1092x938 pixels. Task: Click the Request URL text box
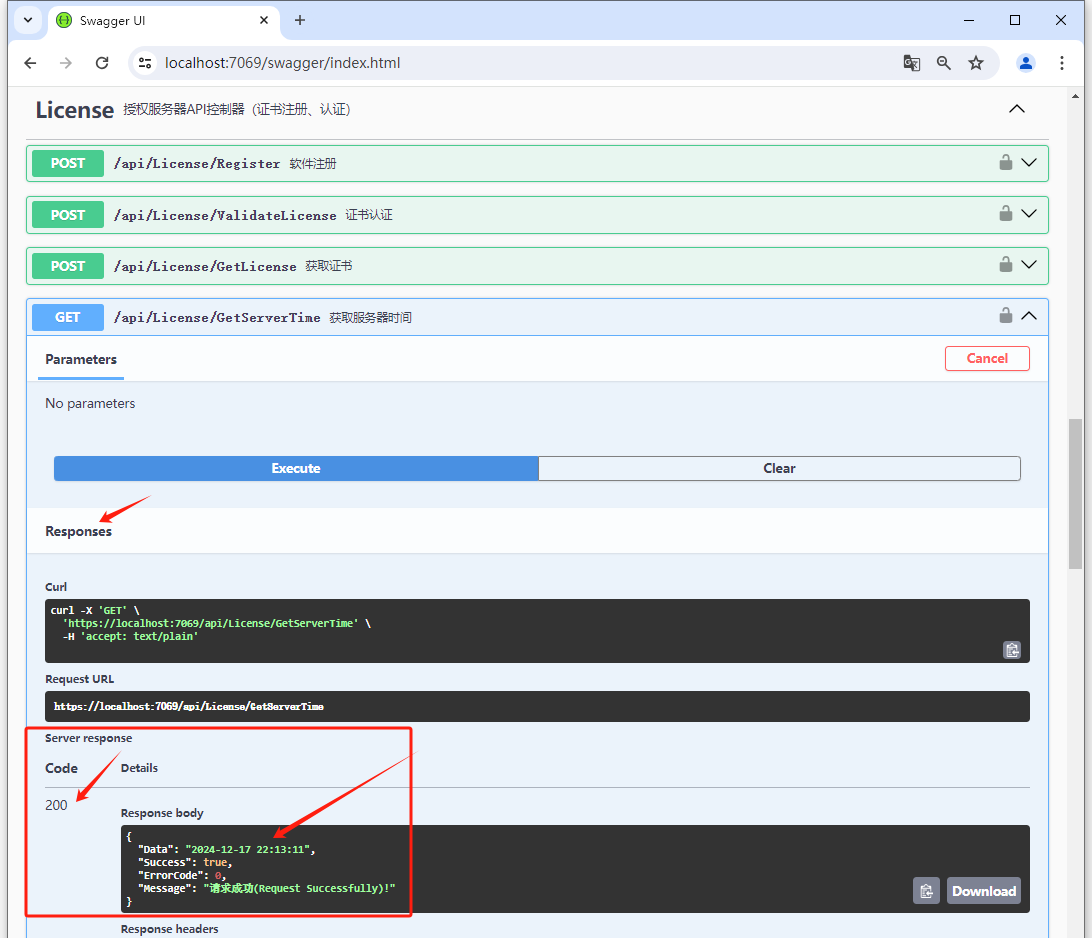(537, 706)
